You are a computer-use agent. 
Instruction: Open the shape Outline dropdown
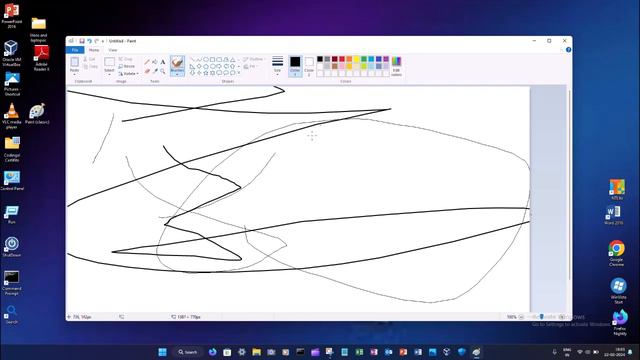[254, 59]
